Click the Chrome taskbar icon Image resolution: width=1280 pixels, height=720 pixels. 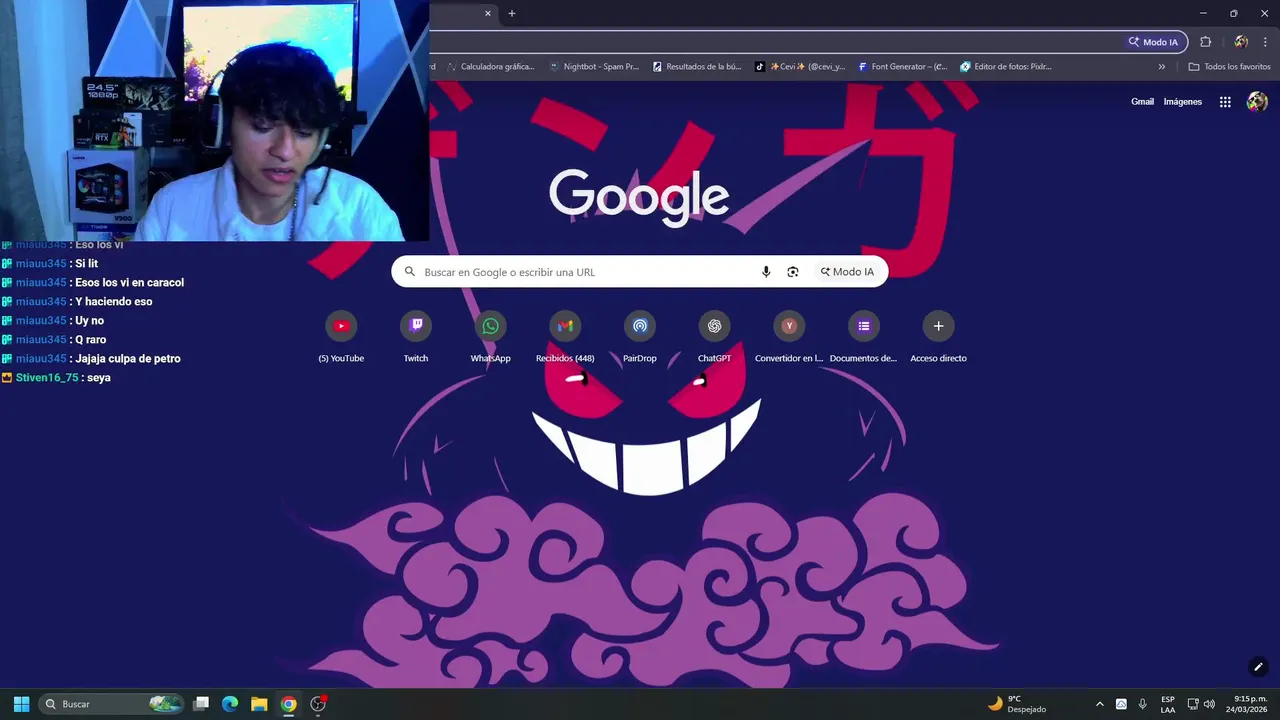coord(288,704)
